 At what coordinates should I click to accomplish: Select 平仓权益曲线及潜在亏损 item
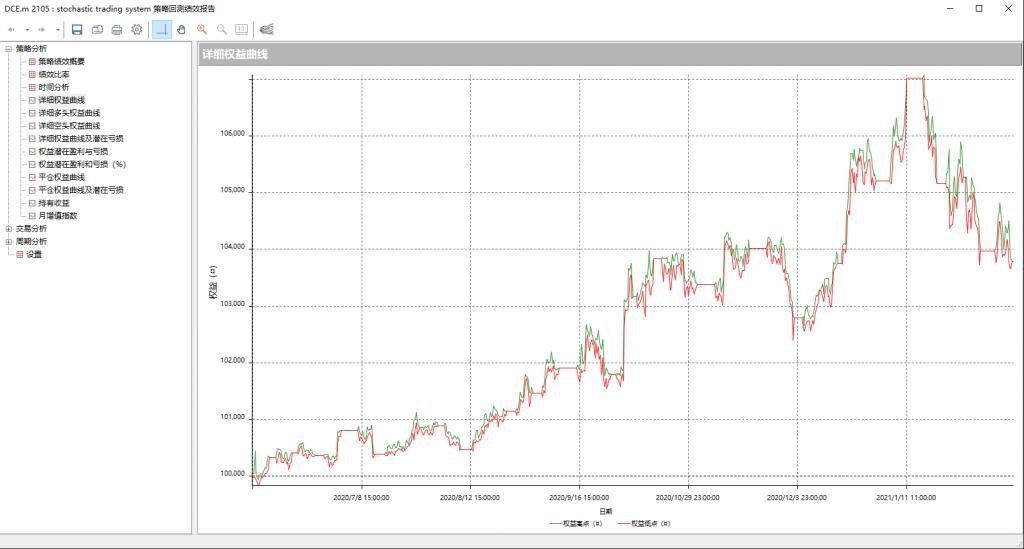coord(81,190)
